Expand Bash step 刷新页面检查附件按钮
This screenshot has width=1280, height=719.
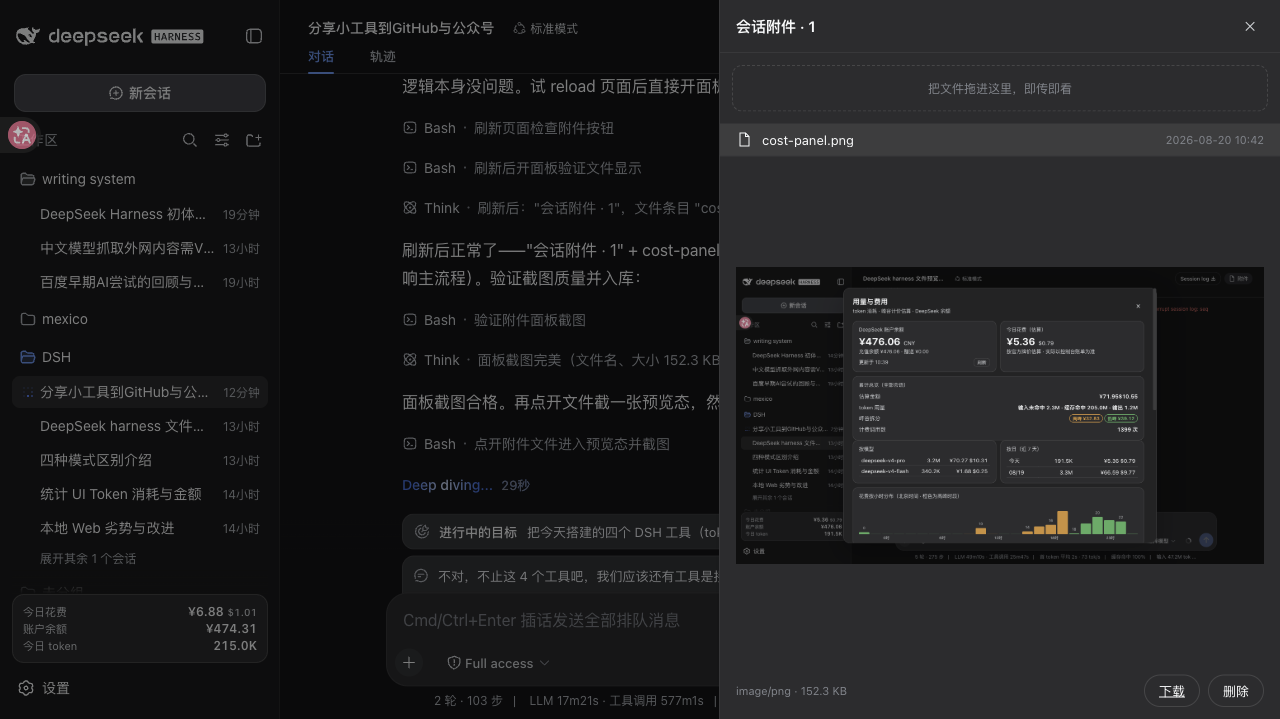pyautogui.click(x=508, y=128)
